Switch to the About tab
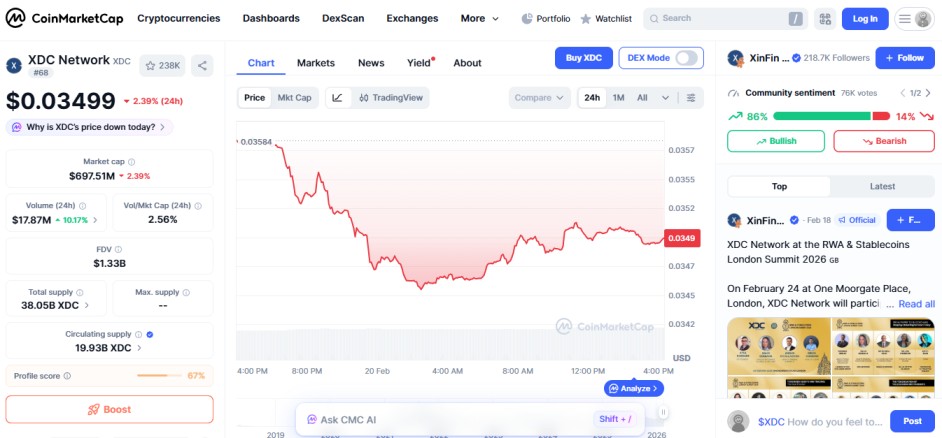 467,63
